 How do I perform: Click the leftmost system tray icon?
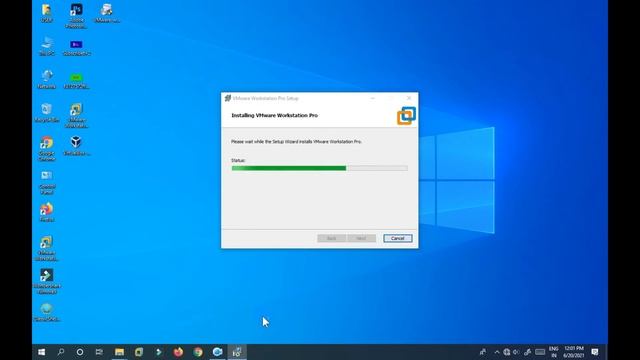pos(483,352)
